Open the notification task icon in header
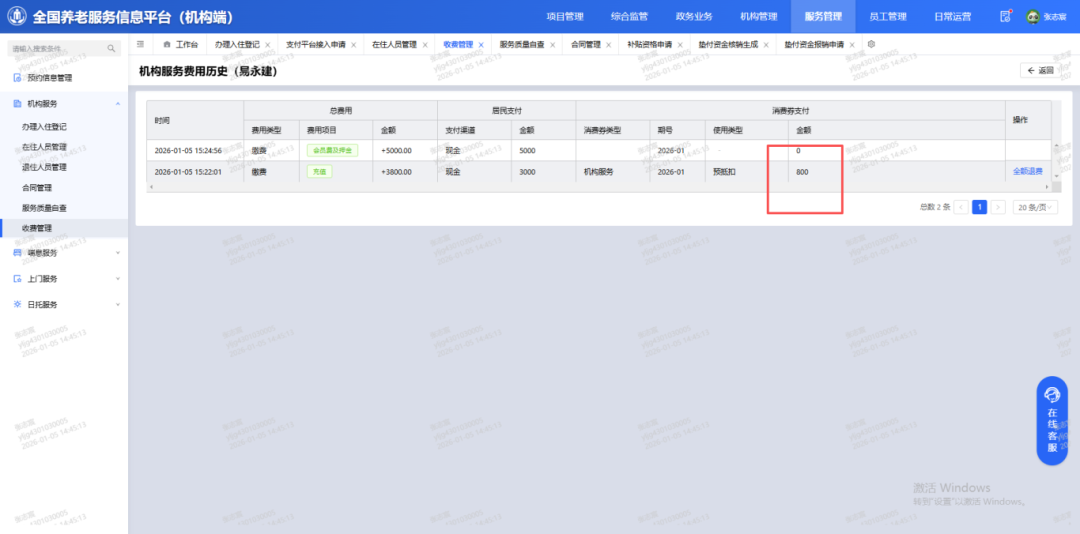Image resolution: width=1080 pixels, height=534 pixels. click(x=1006, y=16)
